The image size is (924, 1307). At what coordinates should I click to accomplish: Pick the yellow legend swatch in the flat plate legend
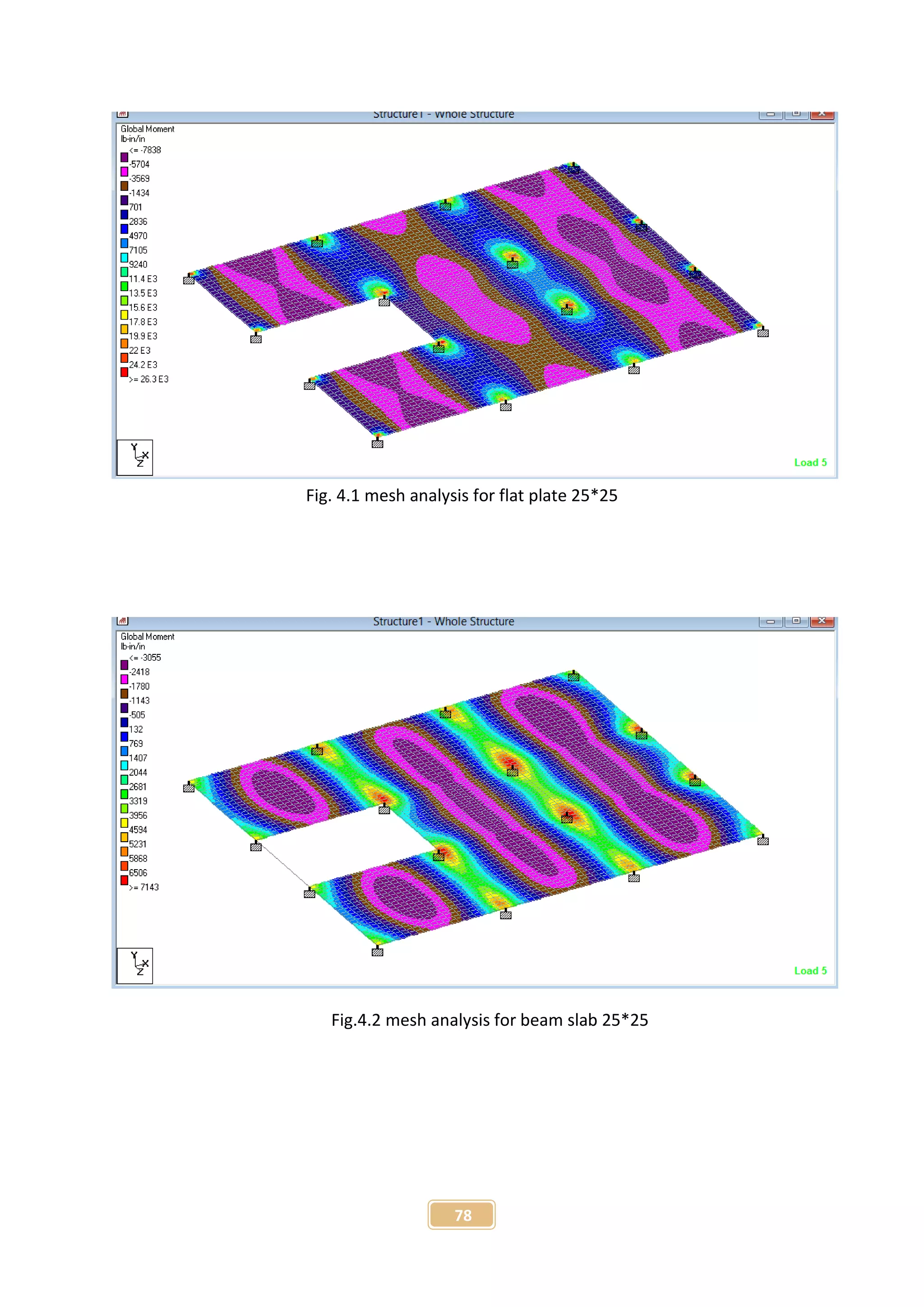pos(124,315)
